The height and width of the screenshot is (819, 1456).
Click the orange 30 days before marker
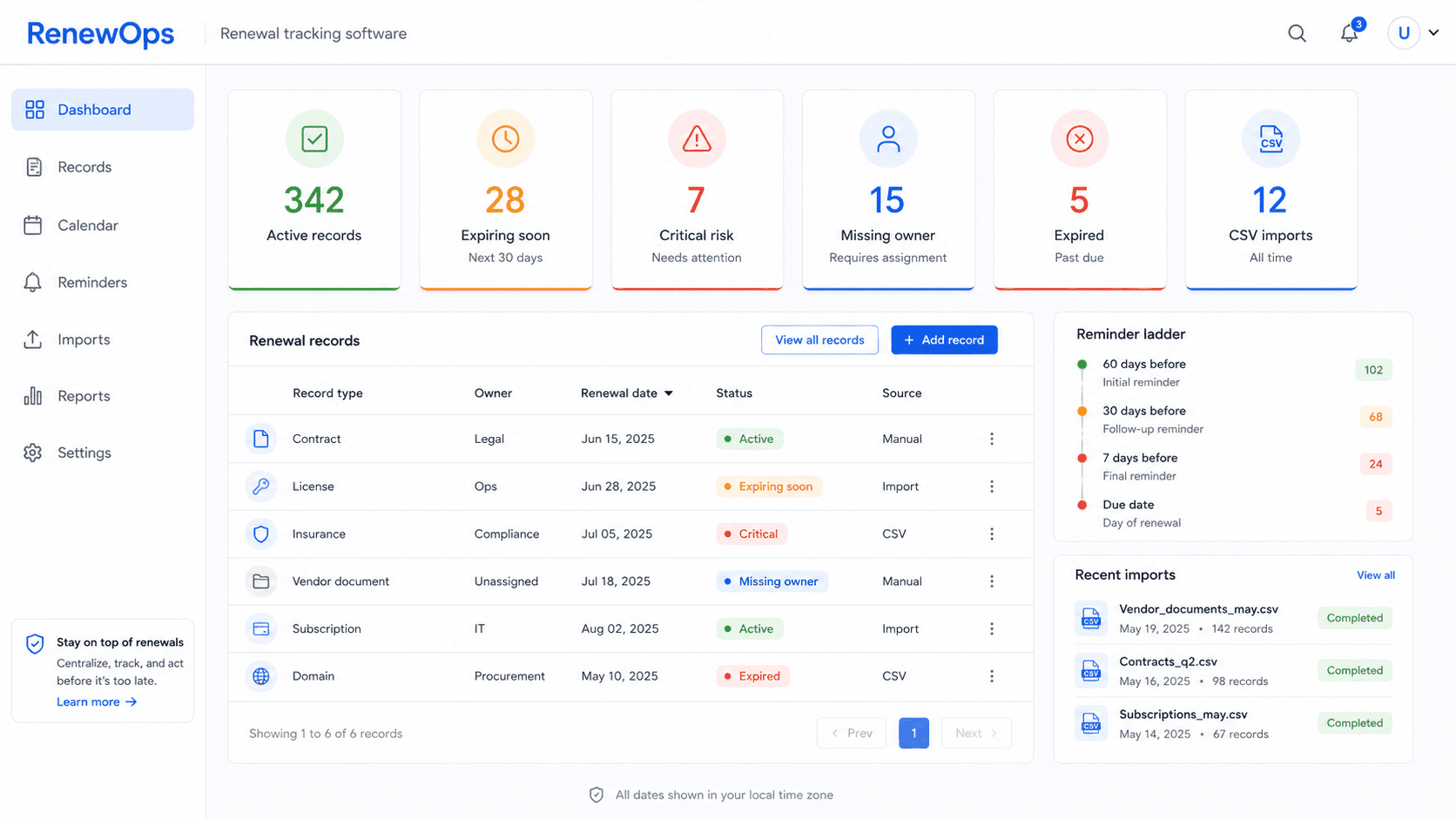1082,412
